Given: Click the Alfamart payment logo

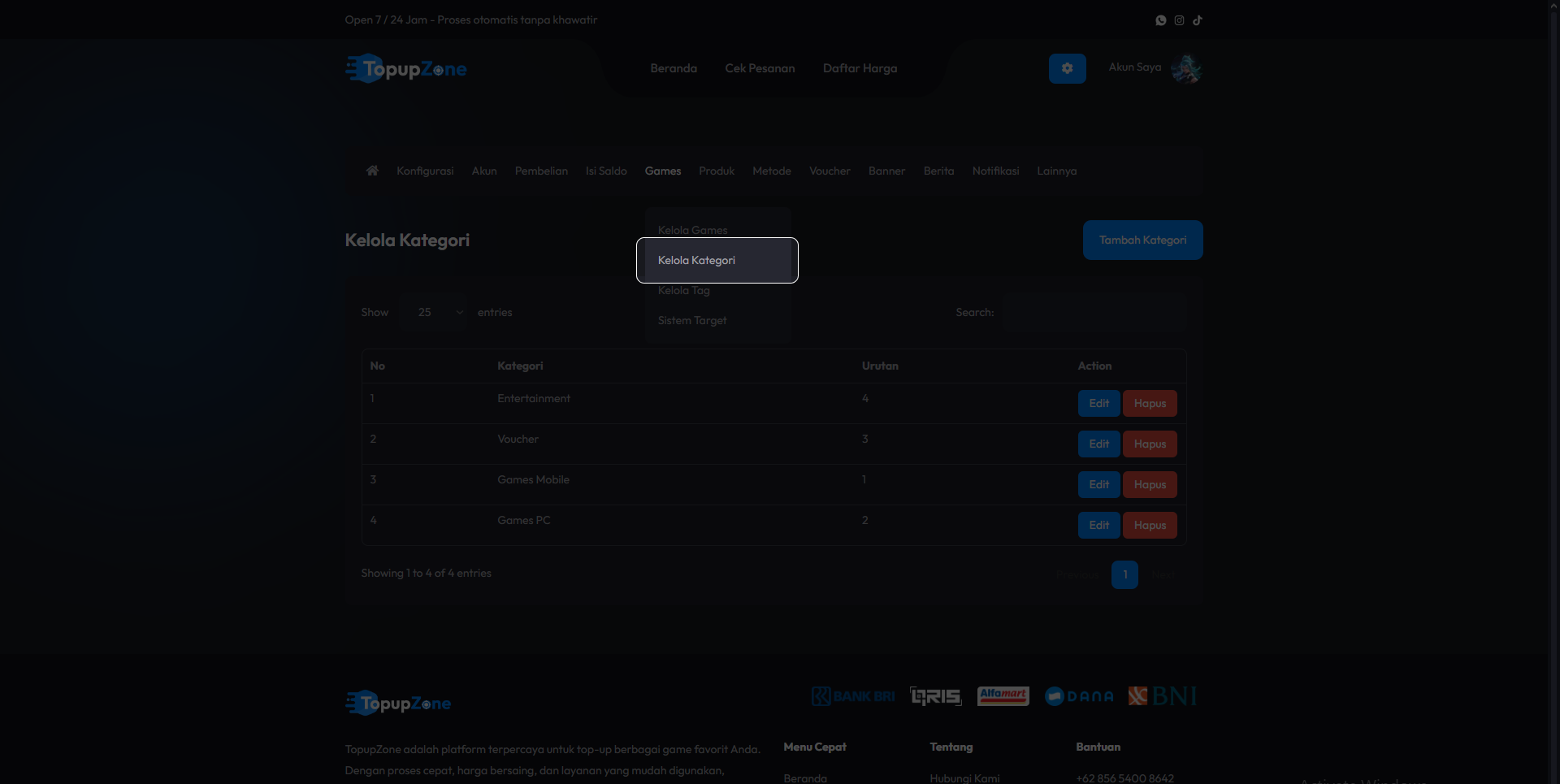Looking at the screenshot, I should pos(1003,696).
